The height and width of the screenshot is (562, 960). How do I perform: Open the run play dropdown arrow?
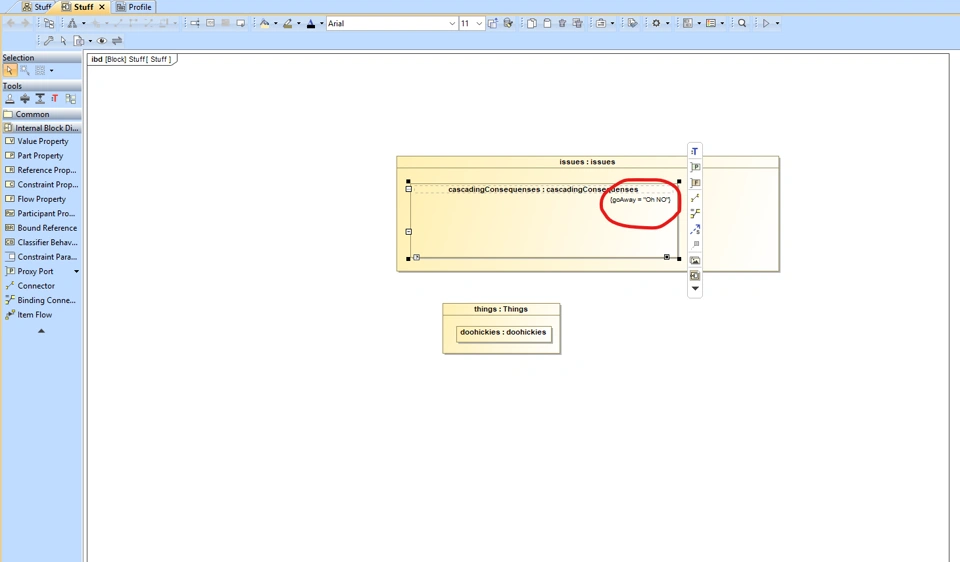(778, 23)
